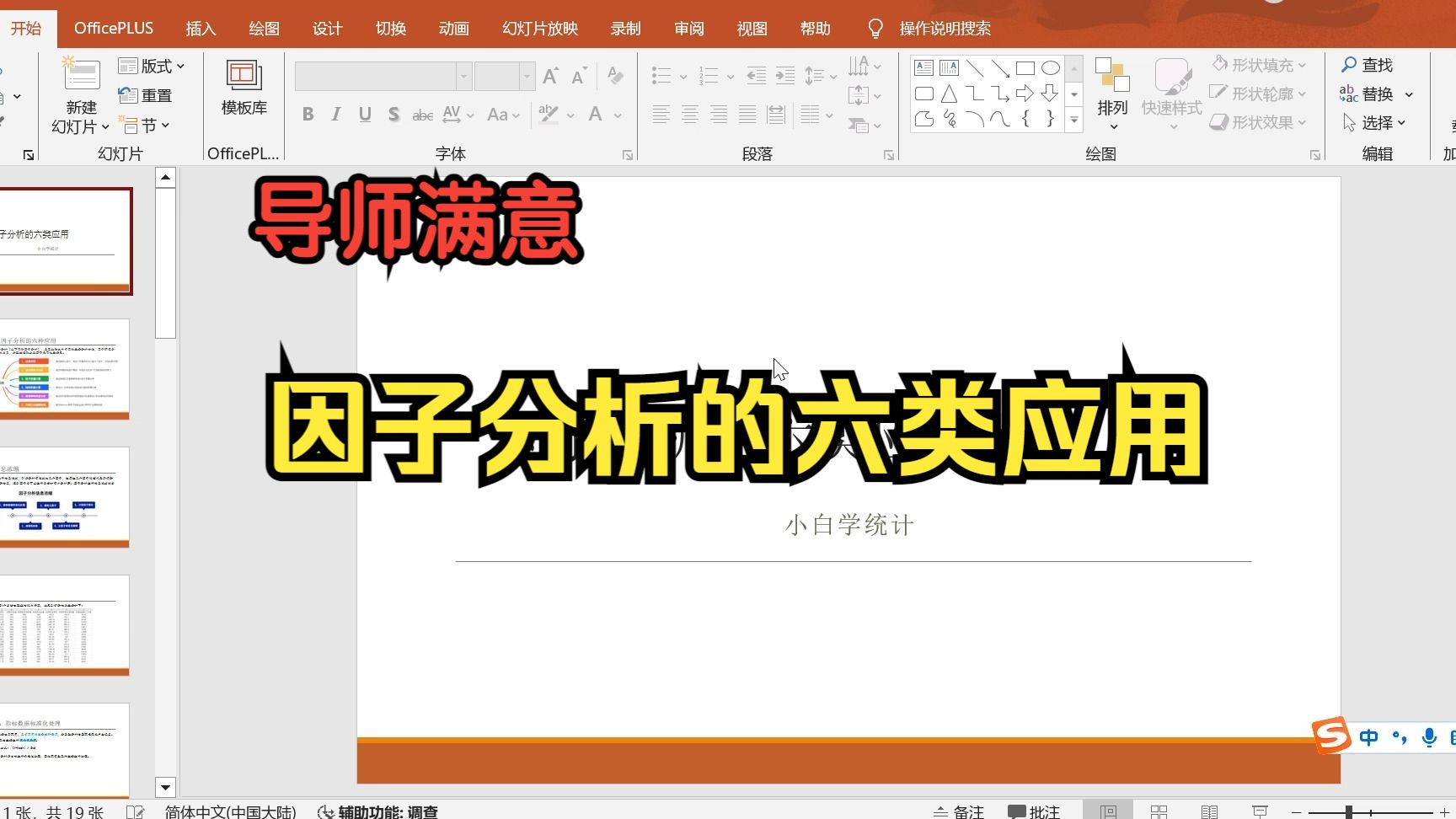1456x819 pixels.
Task: Open Change Case Aa dropdown
Action: pyautogui.click(x=503, y=115)
